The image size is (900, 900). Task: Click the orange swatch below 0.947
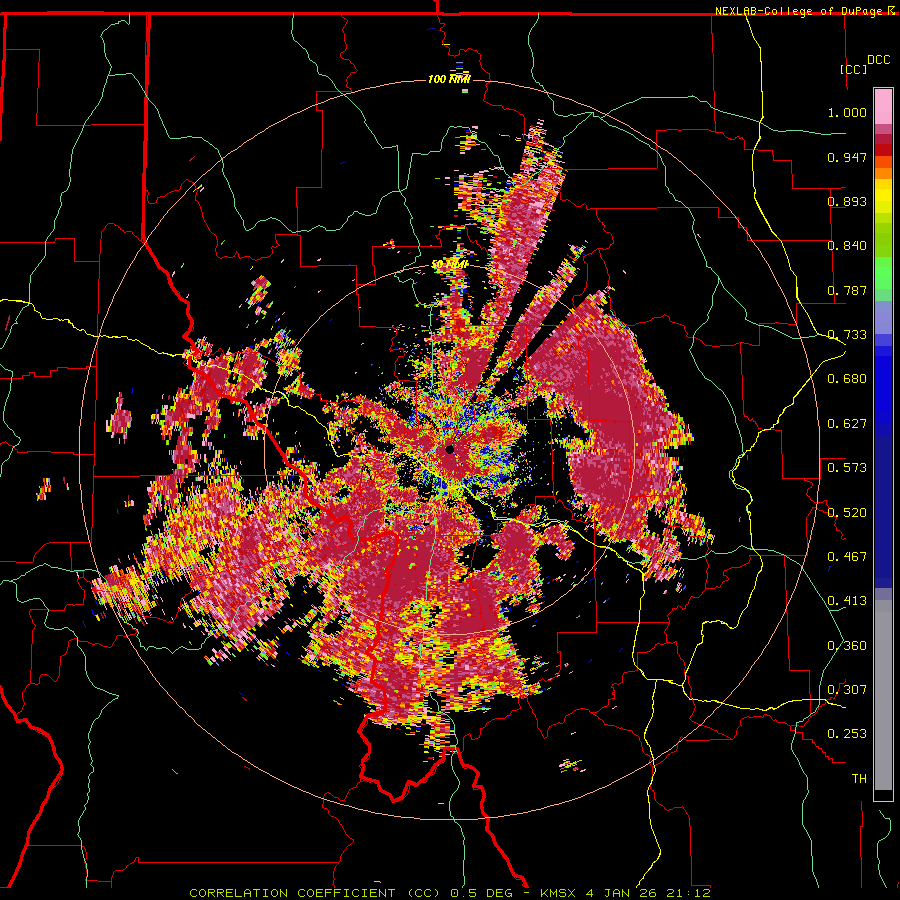coord(883,173)
